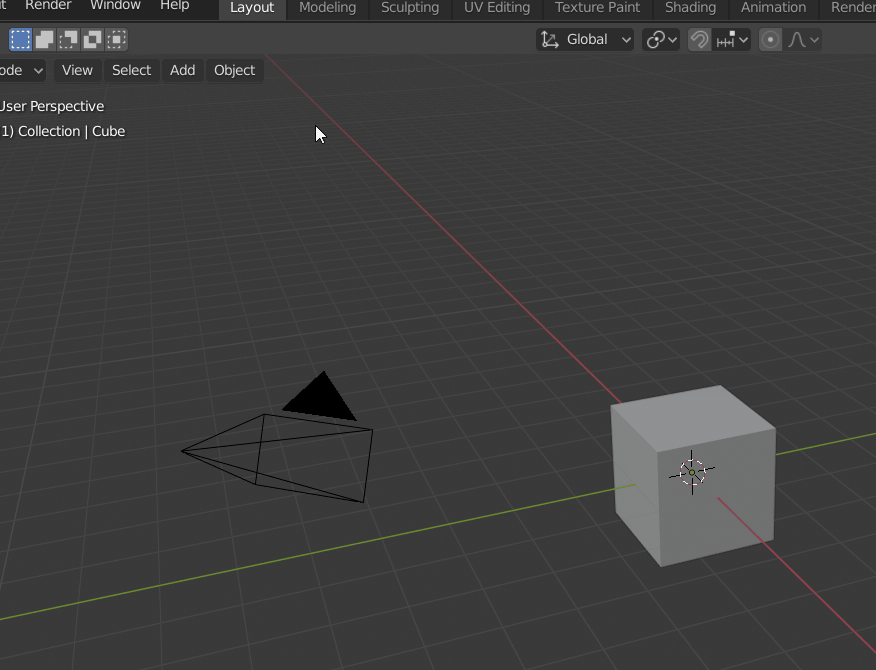This screenshot has height=670, width=876.
Task: Switch to the Modeling workspace tab
Action: 327,8
